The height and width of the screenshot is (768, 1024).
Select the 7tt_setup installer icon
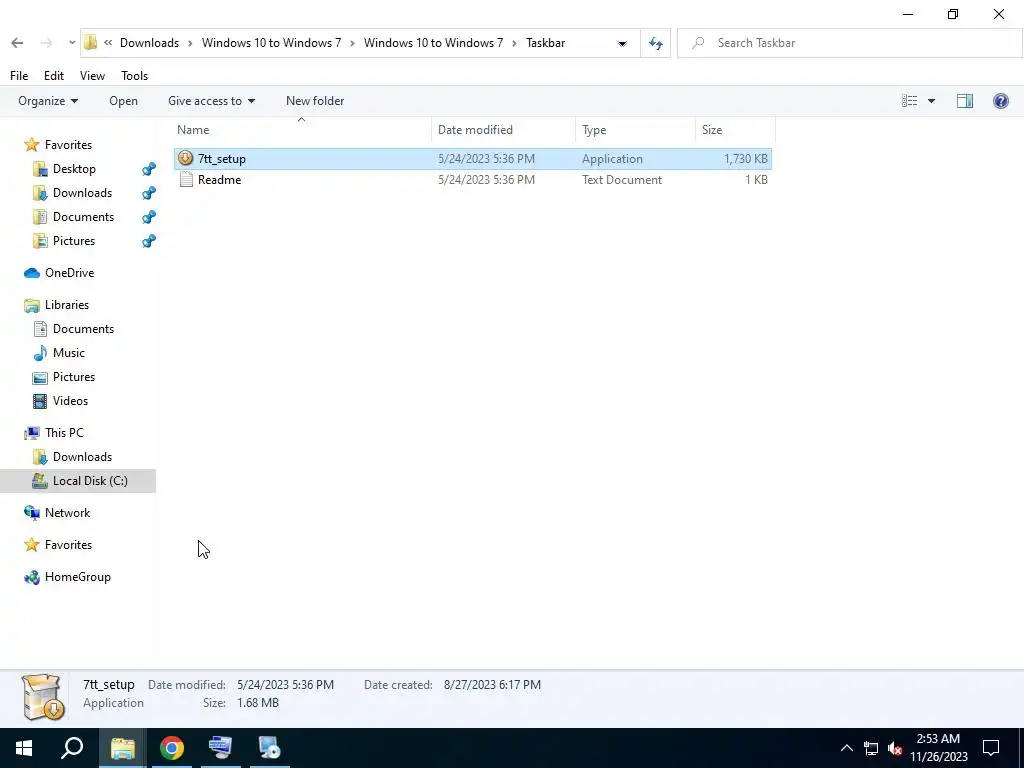coord(185,158)
